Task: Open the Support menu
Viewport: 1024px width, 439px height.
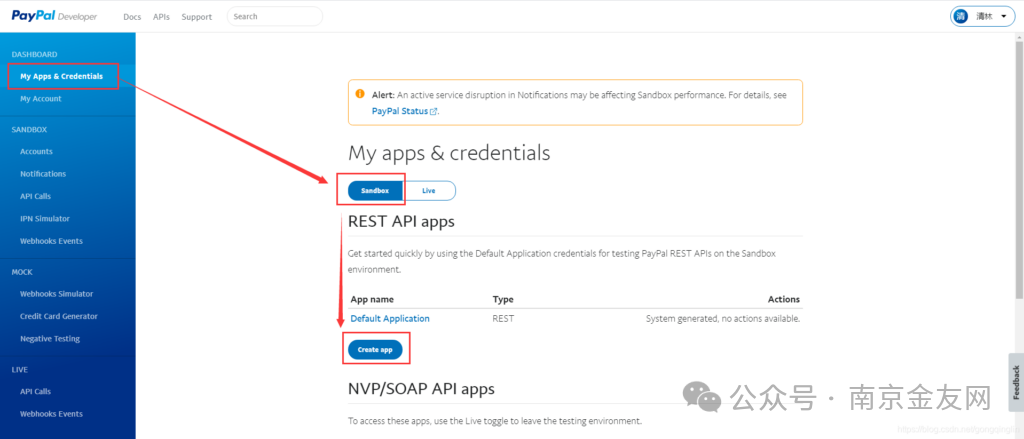Action: pos(196,17)
